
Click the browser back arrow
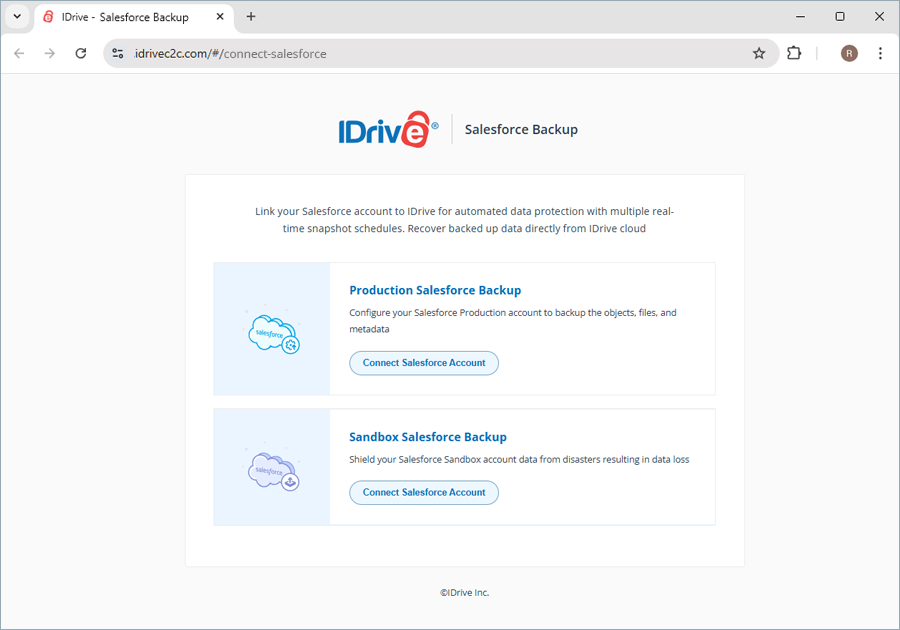click(18, 53)
